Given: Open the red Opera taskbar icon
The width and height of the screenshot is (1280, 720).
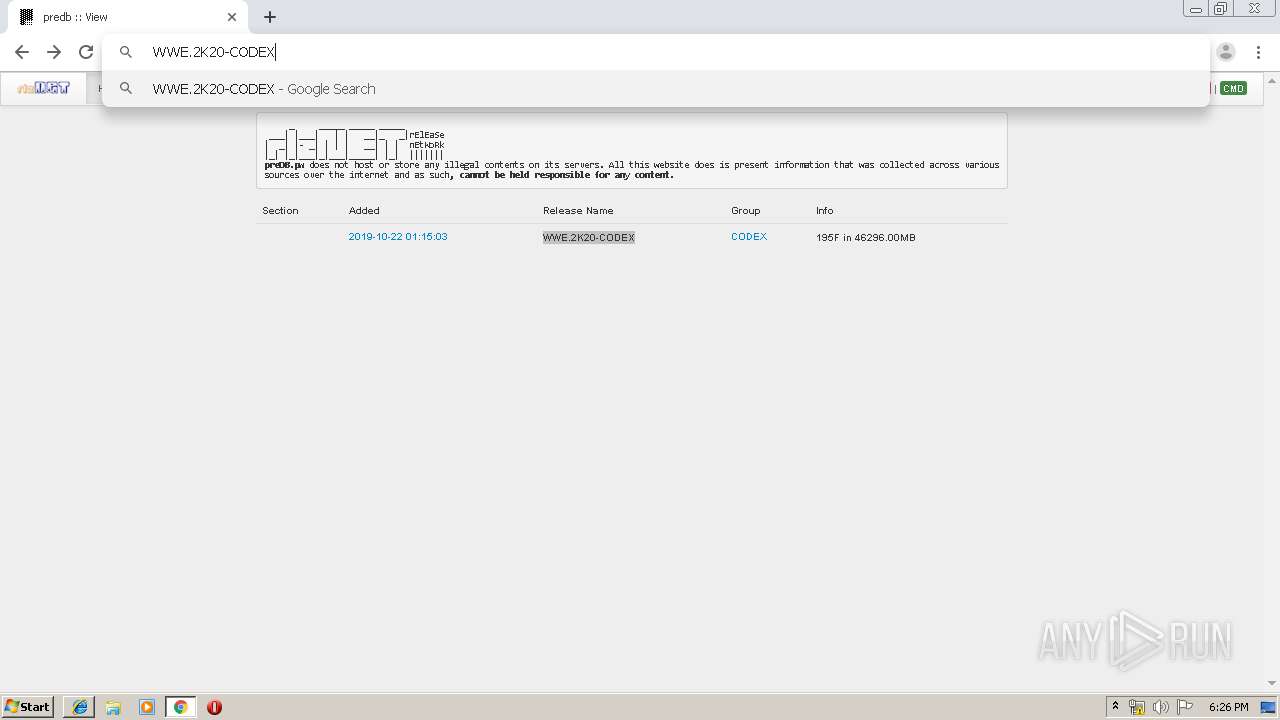Looking at the screenshot, I should click(214, 707).
